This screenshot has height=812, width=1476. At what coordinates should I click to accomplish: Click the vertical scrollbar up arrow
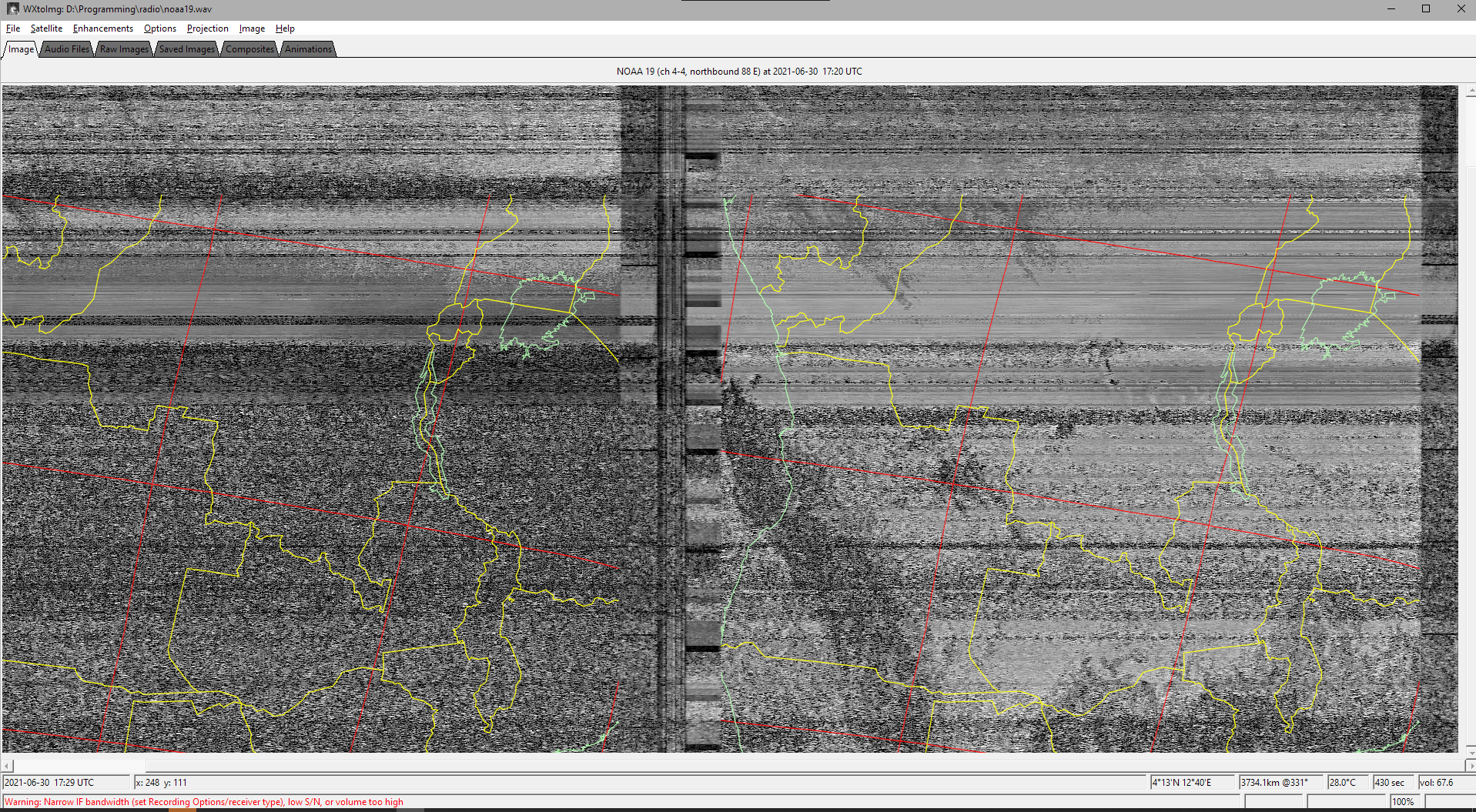tap(1471, 91)
